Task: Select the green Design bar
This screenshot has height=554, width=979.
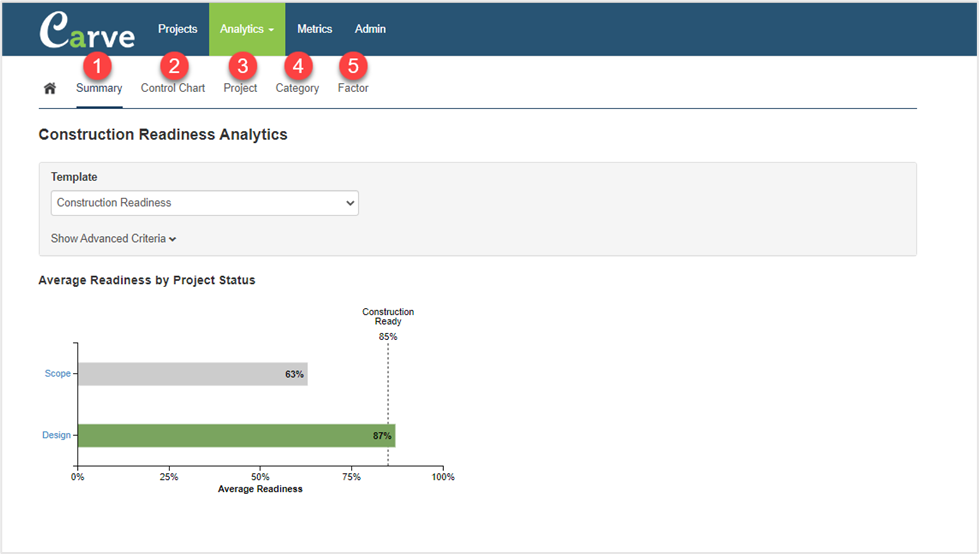Action: 237,435
